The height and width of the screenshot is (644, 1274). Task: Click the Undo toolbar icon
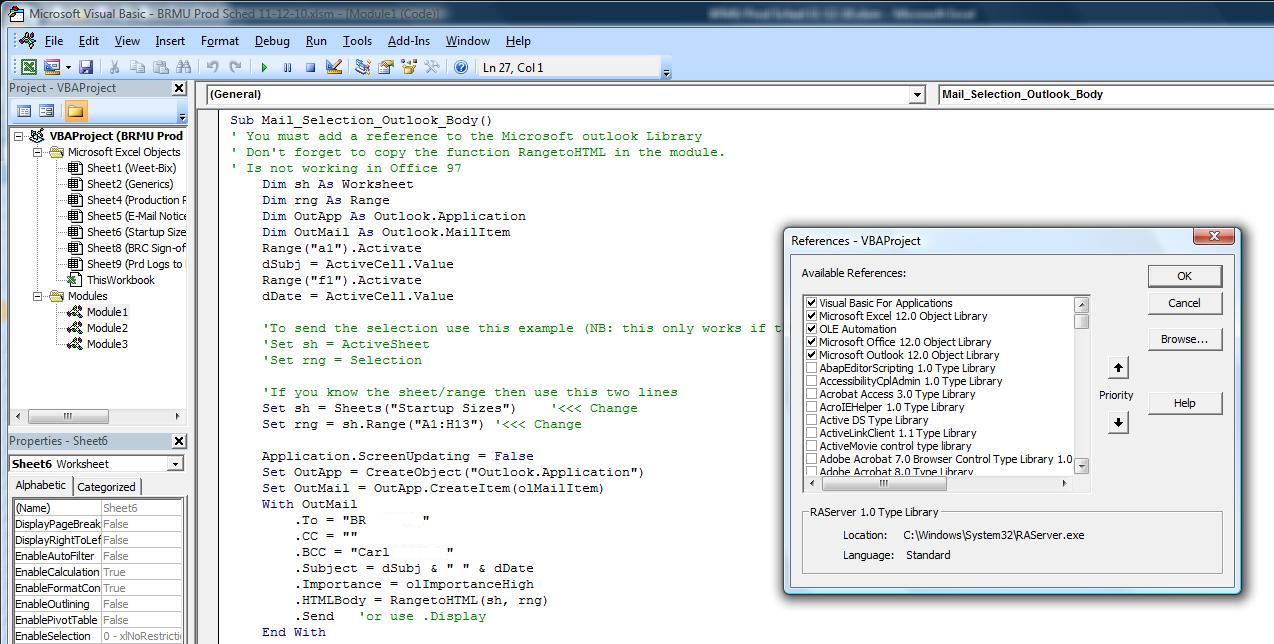[x=212, y=67]
